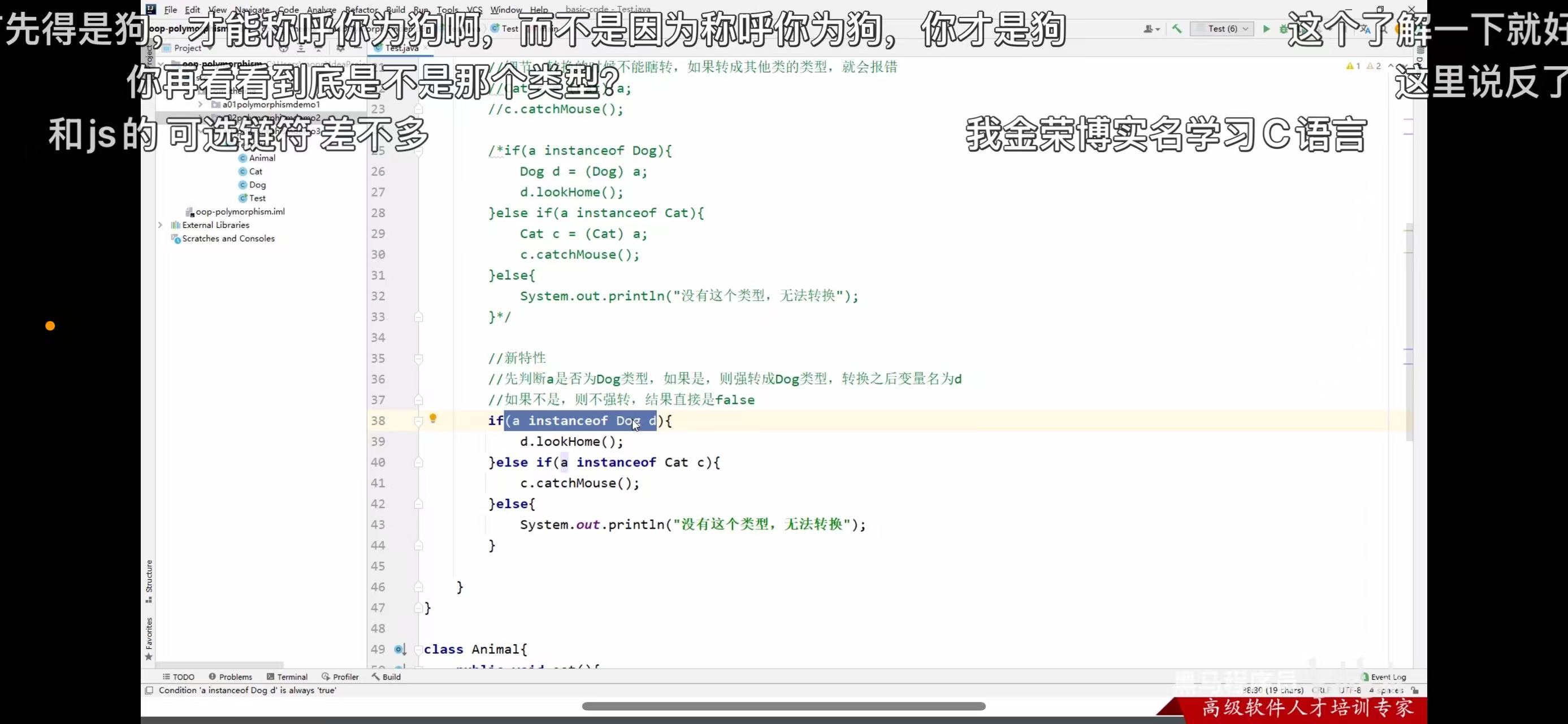1568x724 pixels.
Task: Click the video progress bar handle
Action: (783, 706)
